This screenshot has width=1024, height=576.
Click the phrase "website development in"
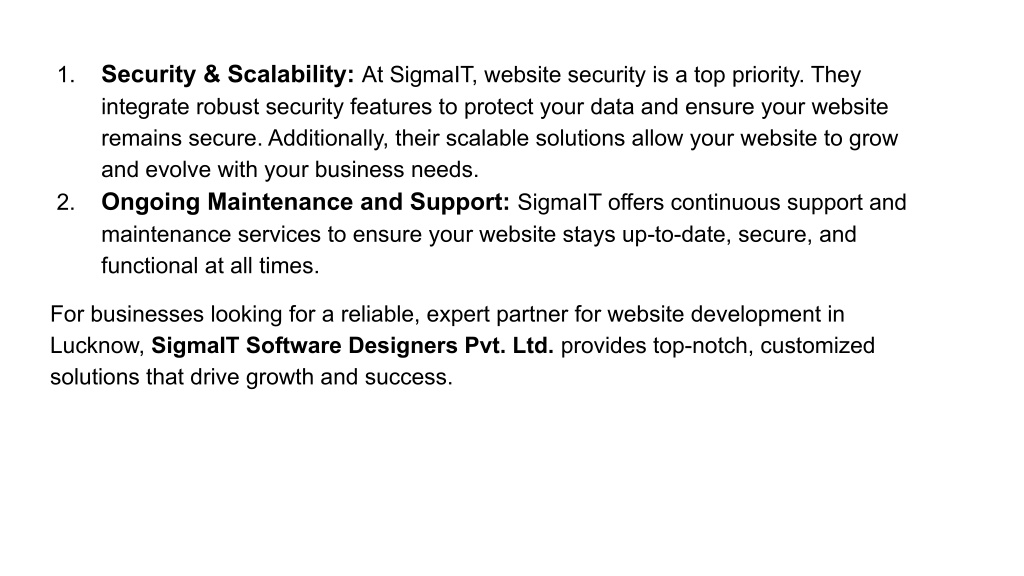click(x=726, y=314)
